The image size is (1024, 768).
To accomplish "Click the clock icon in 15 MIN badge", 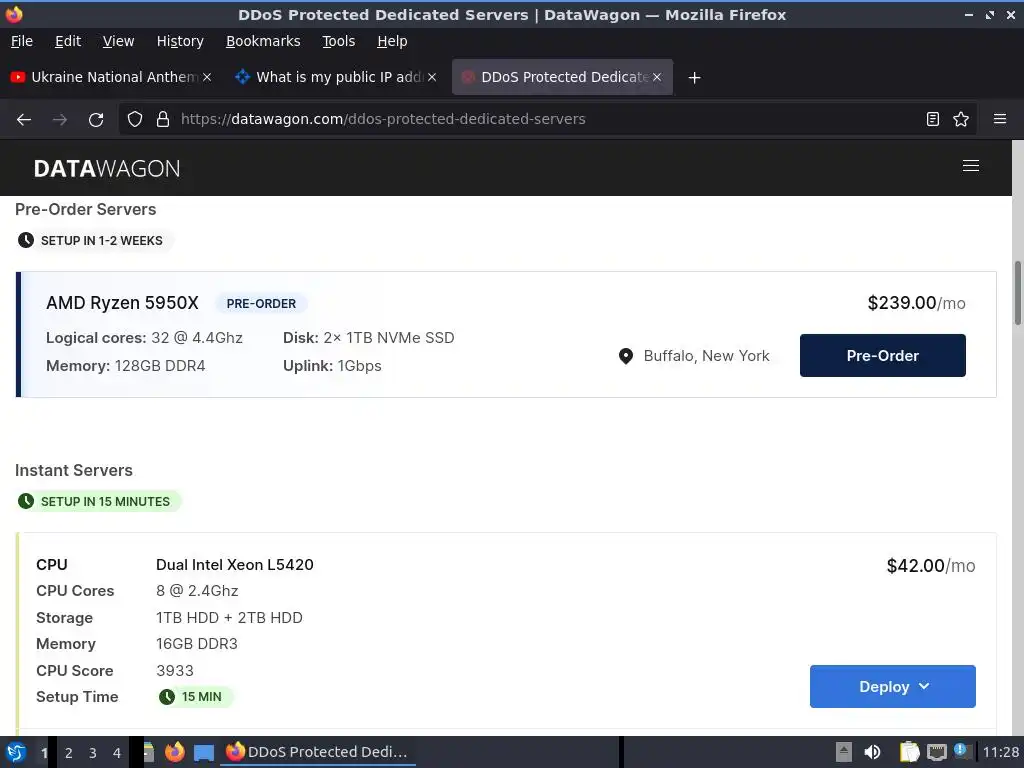I will [167, 697].
